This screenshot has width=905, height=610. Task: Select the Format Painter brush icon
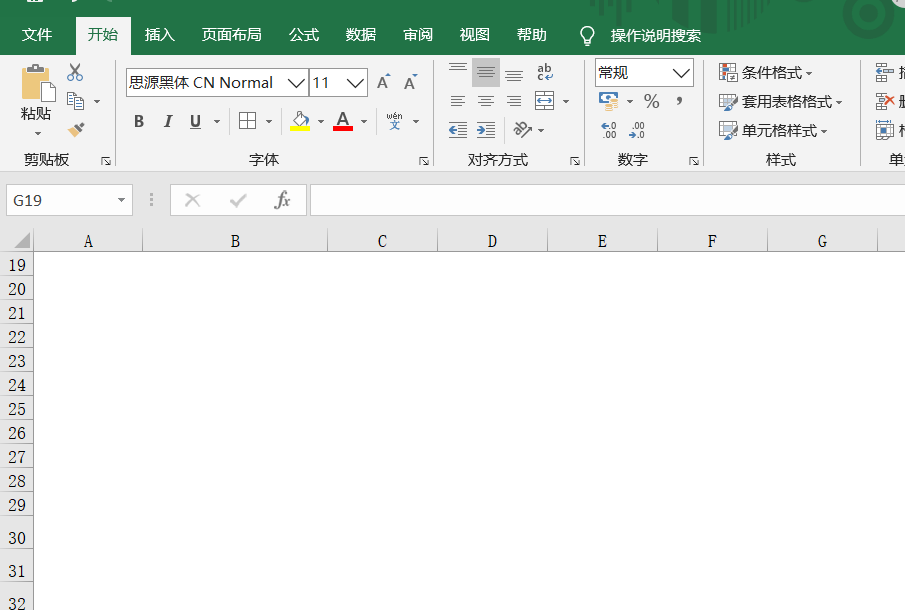tap(76, 129)
